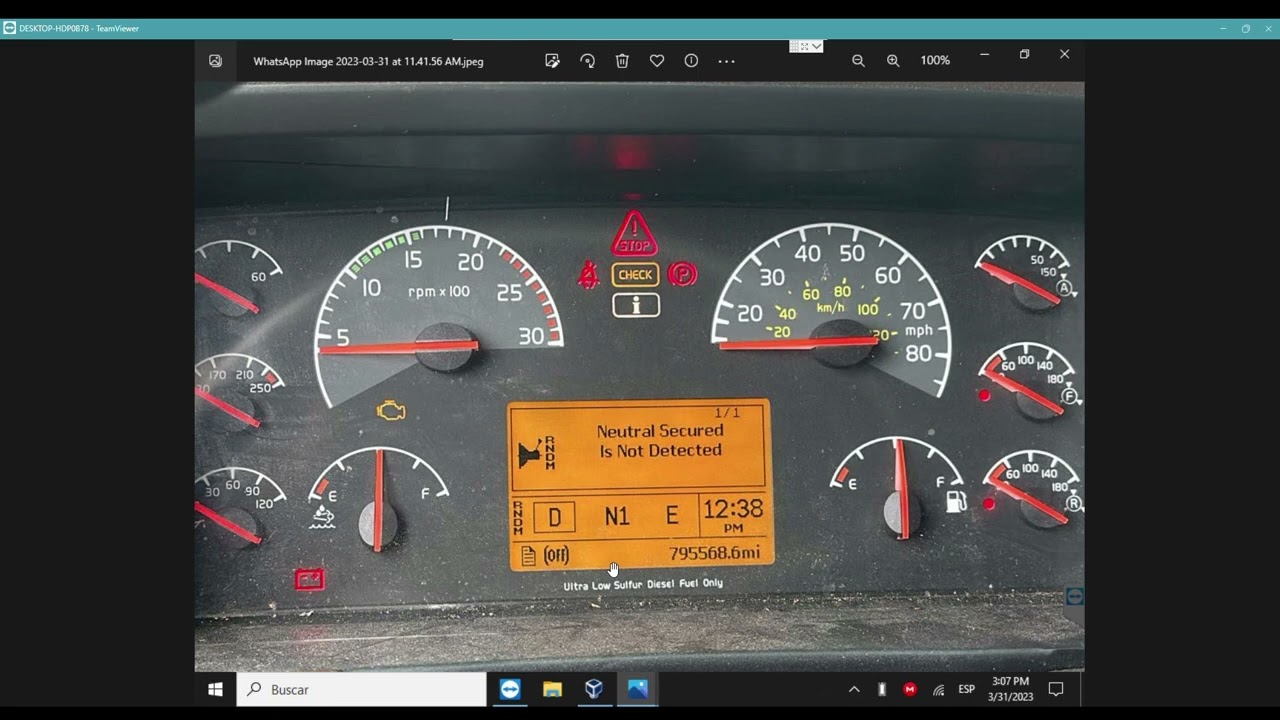
Task: Open the clock showing 3:07 PM
Action: 1010,689
